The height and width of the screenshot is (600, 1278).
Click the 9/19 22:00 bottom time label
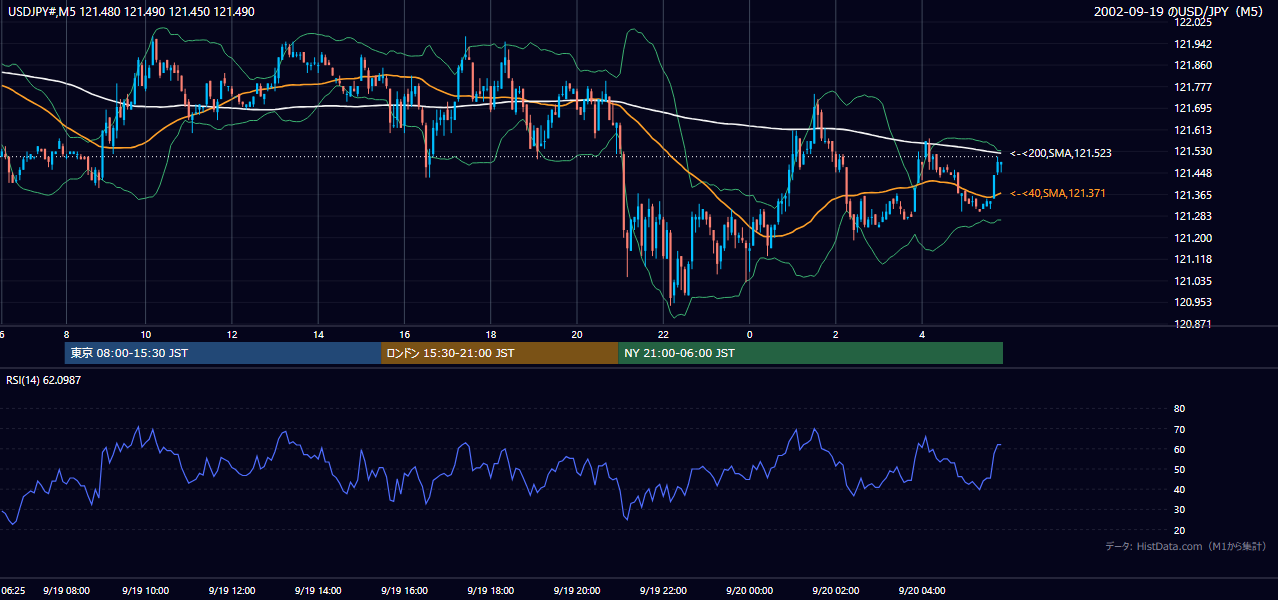pyautogui.click(x=663, y=591)
